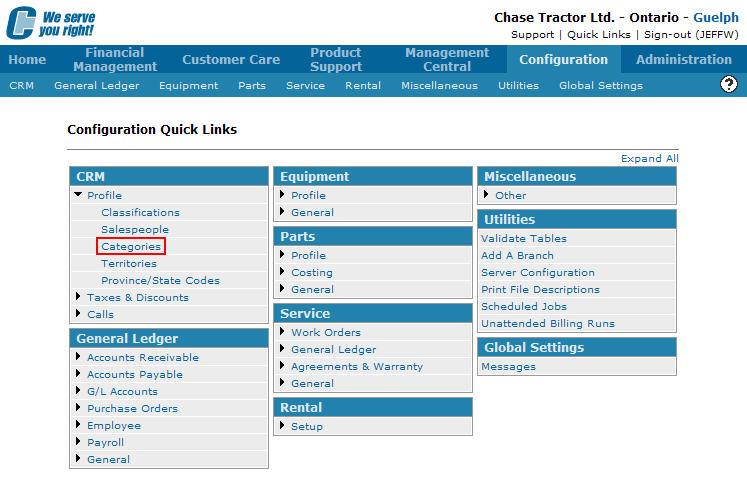
Task: Open the Management Central tab
Action: pos(447,60)
